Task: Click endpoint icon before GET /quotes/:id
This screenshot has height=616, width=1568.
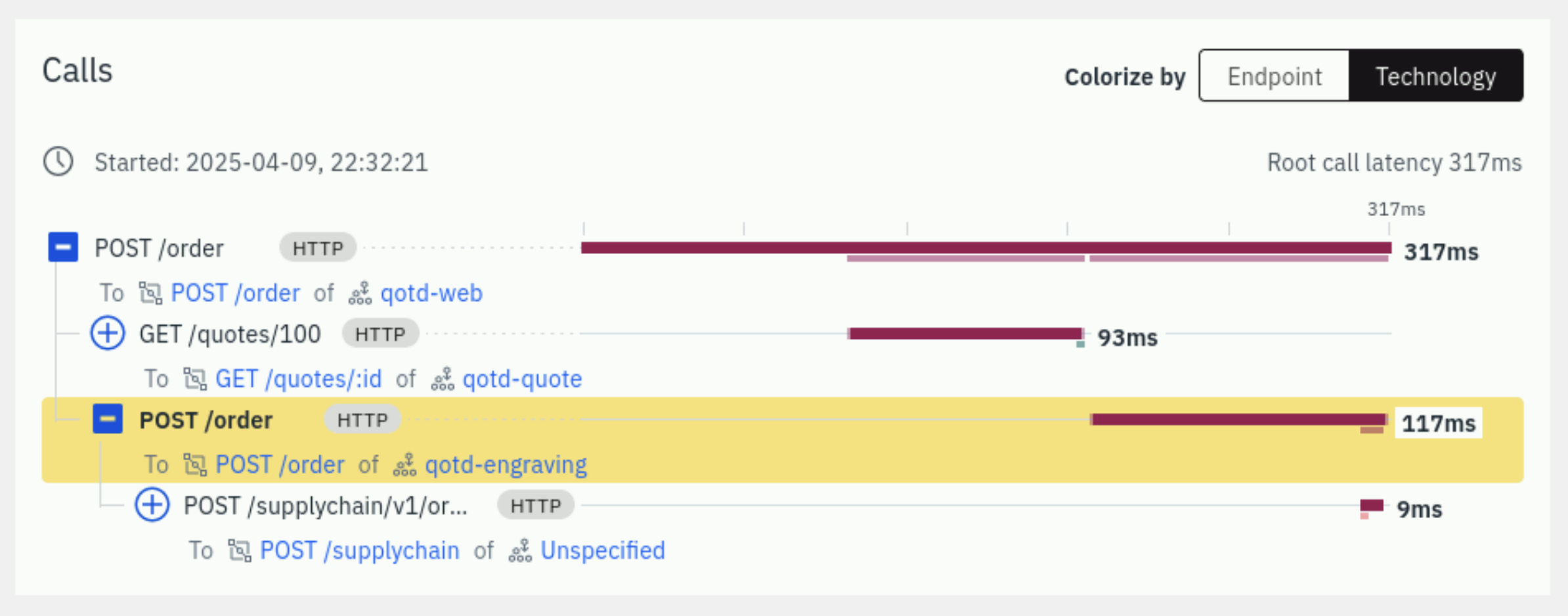Action: pyautogui.click(x=195, y=379)
